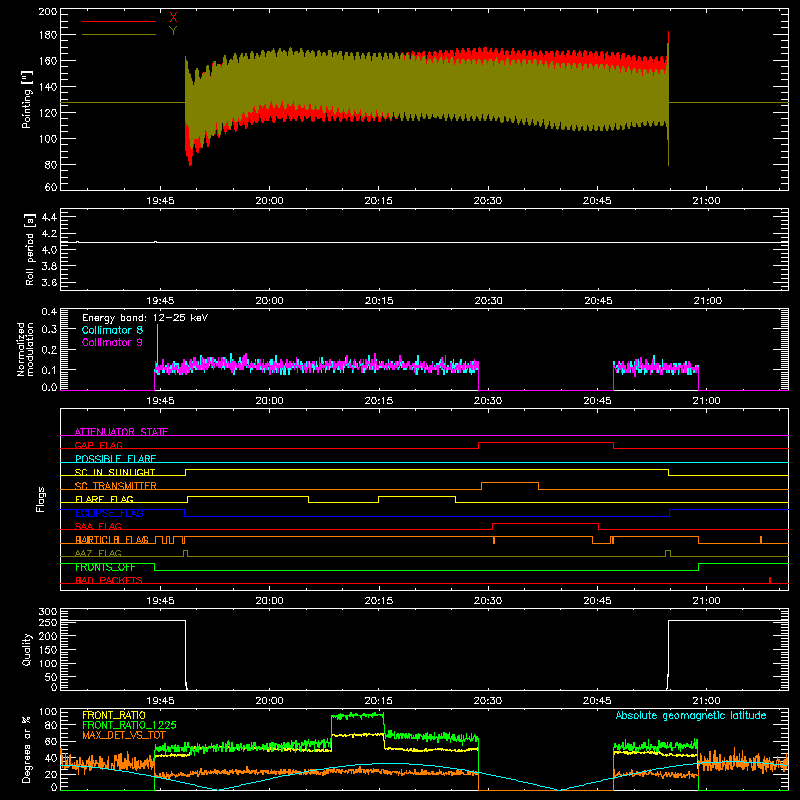Click 20:45 time label under Roll period plot
The width and height of the screenshot is (800, 800).
click(597, 301)
